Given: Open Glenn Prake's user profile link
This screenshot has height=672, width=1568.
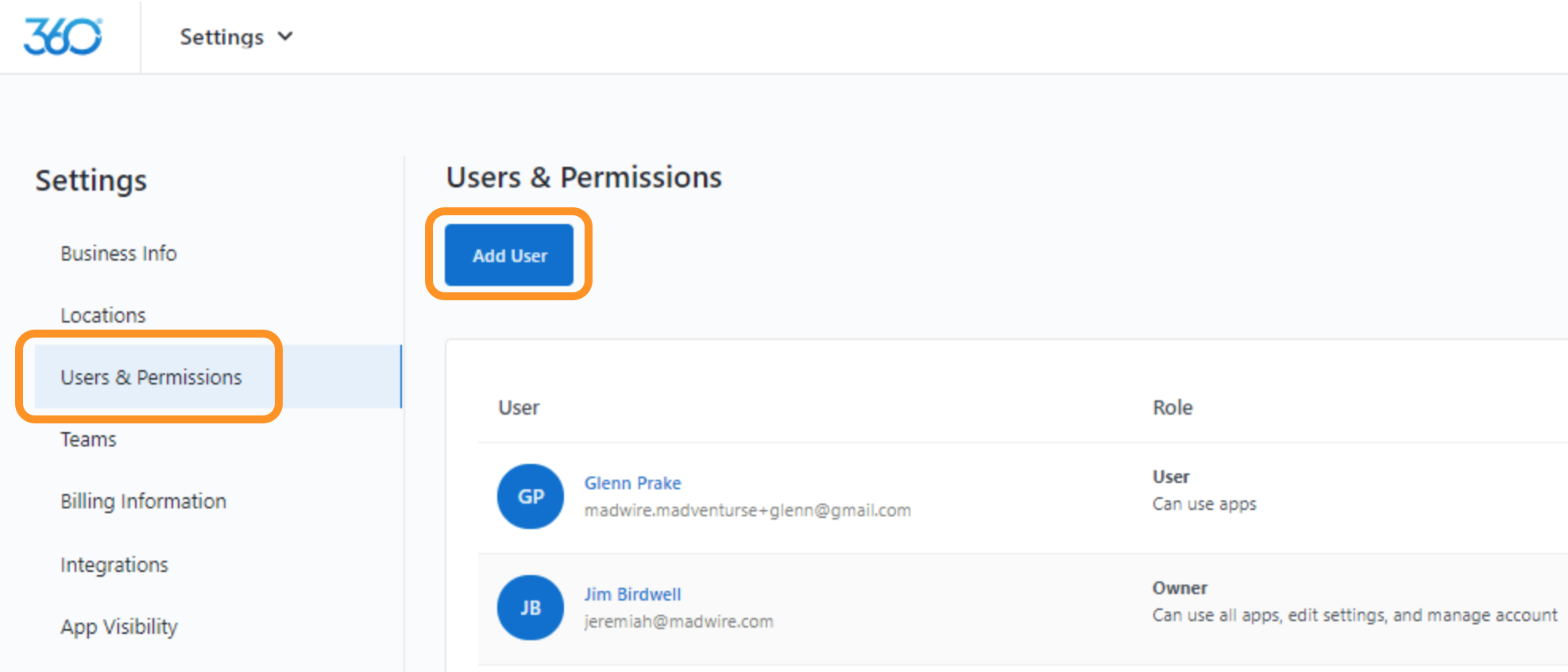Looking at the screenshot, I should [x=632, y=483].
